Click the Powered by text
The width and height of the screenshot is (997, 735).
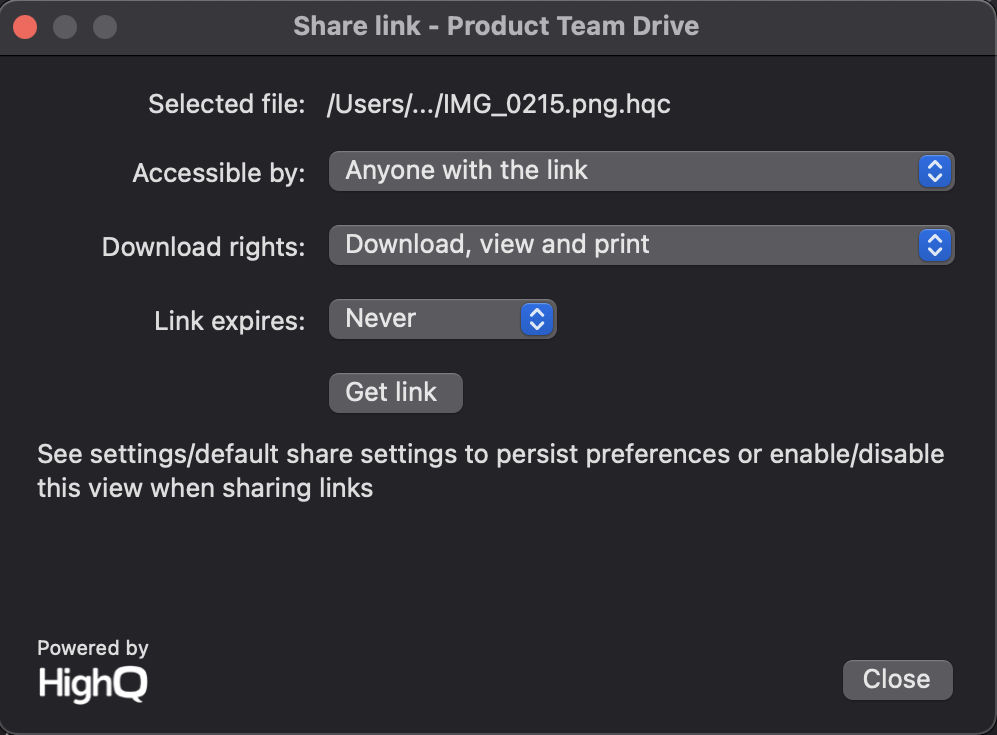coord(93,648)
